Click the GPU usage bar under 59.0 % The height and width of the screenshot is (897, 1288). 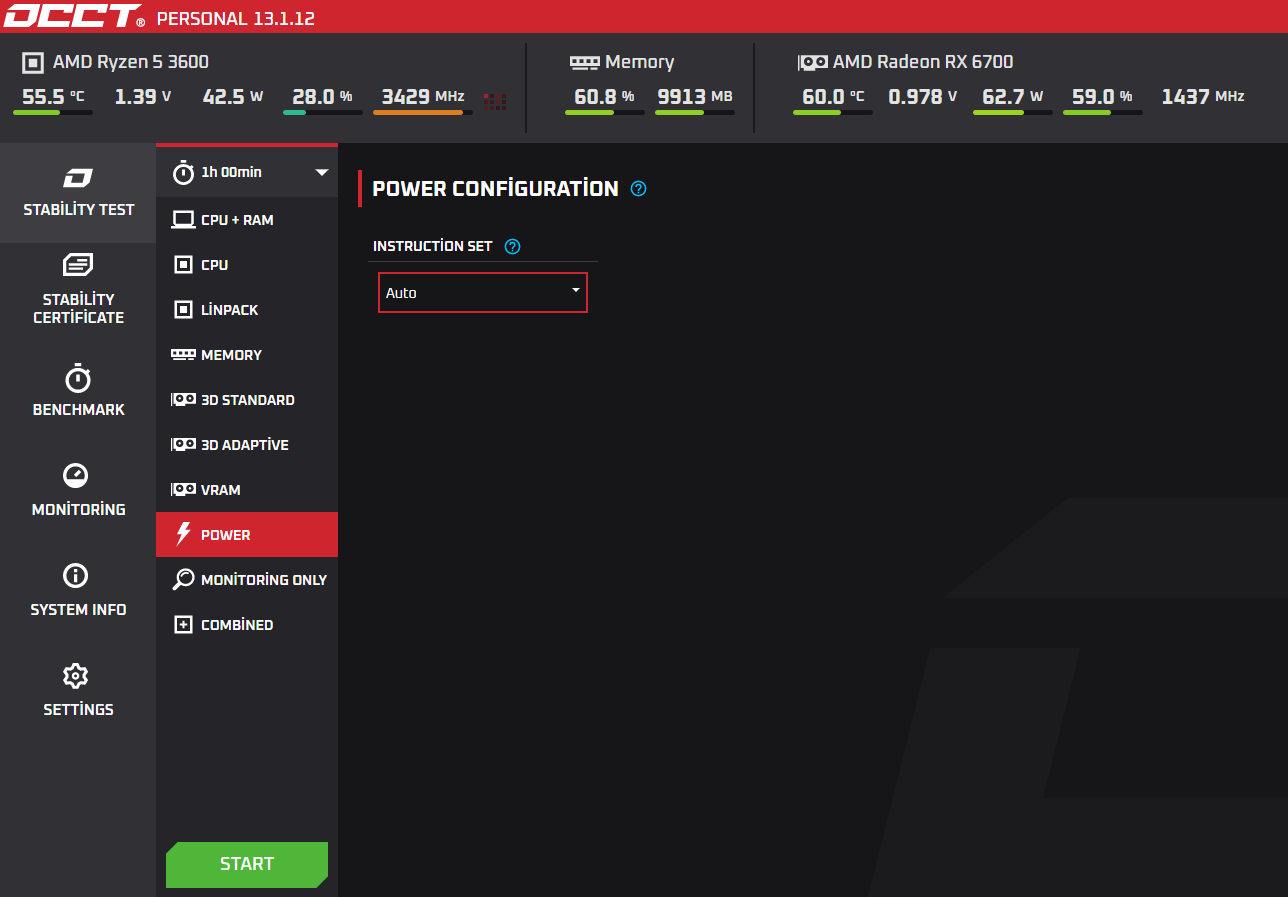point(1103,113)
